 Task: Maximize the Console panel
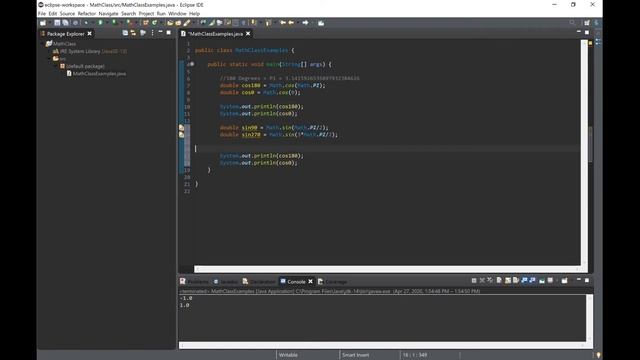coord(587,280)
